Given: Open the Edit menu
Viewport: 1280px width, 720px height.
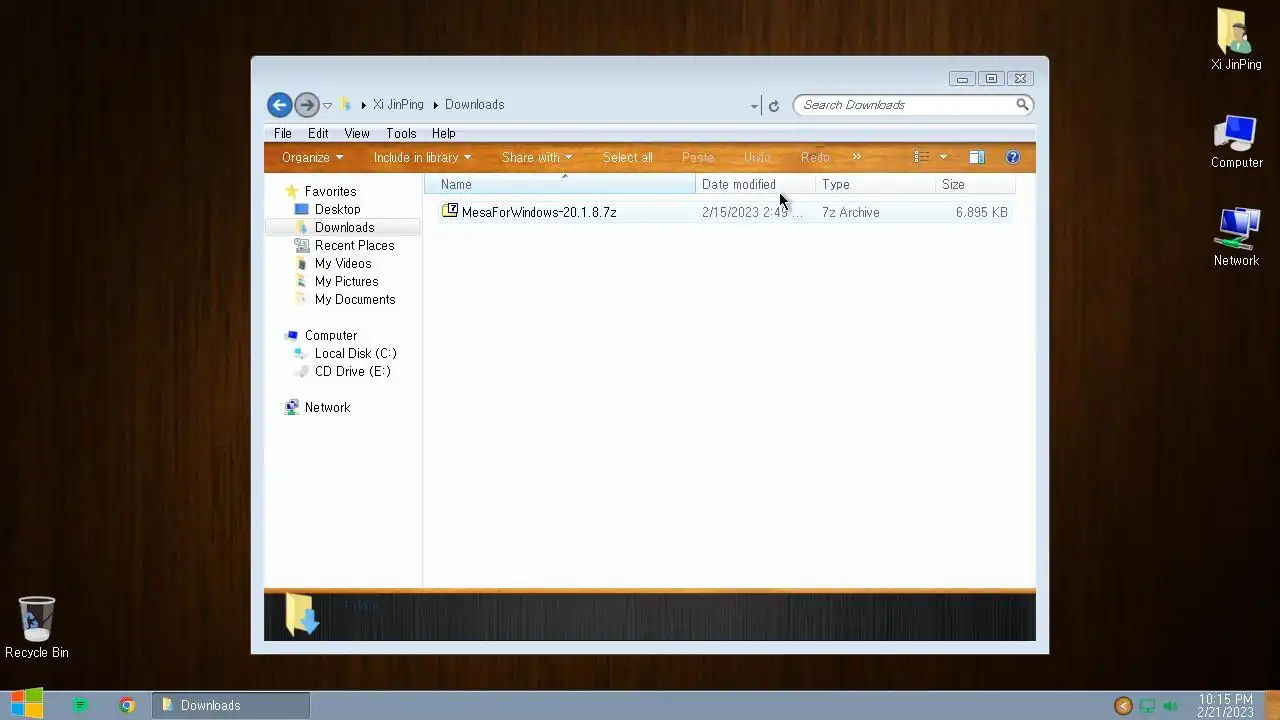Looking at the screenshot, I should tap(318, 133).
